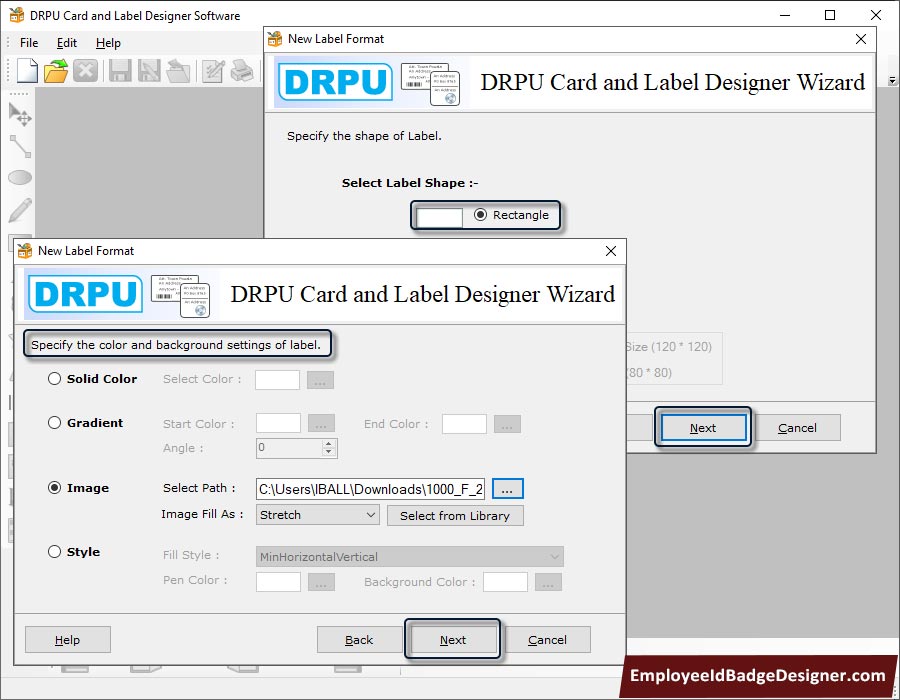Click the Angle value field
The width and height of the screenshot is (900, 700).
click(289, 448)
